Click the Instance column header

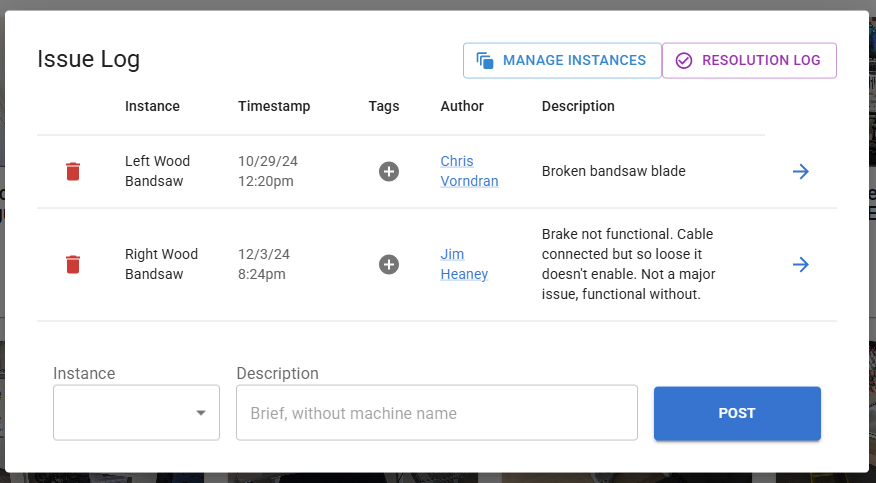point(152,106)
